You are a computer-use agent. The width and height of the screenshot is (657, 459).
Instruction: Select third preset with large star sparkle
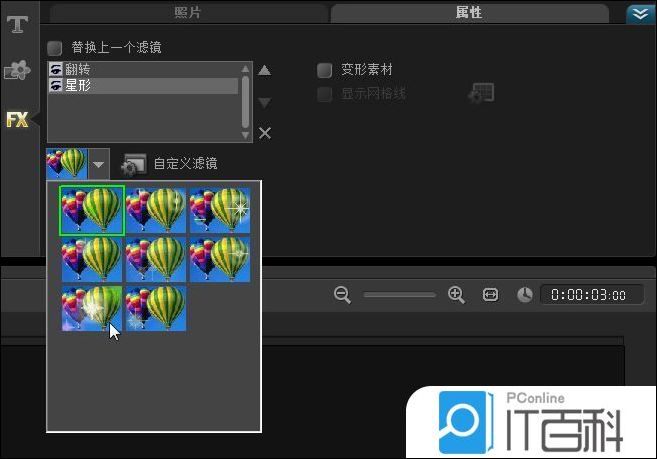click(x=220, y=210)
